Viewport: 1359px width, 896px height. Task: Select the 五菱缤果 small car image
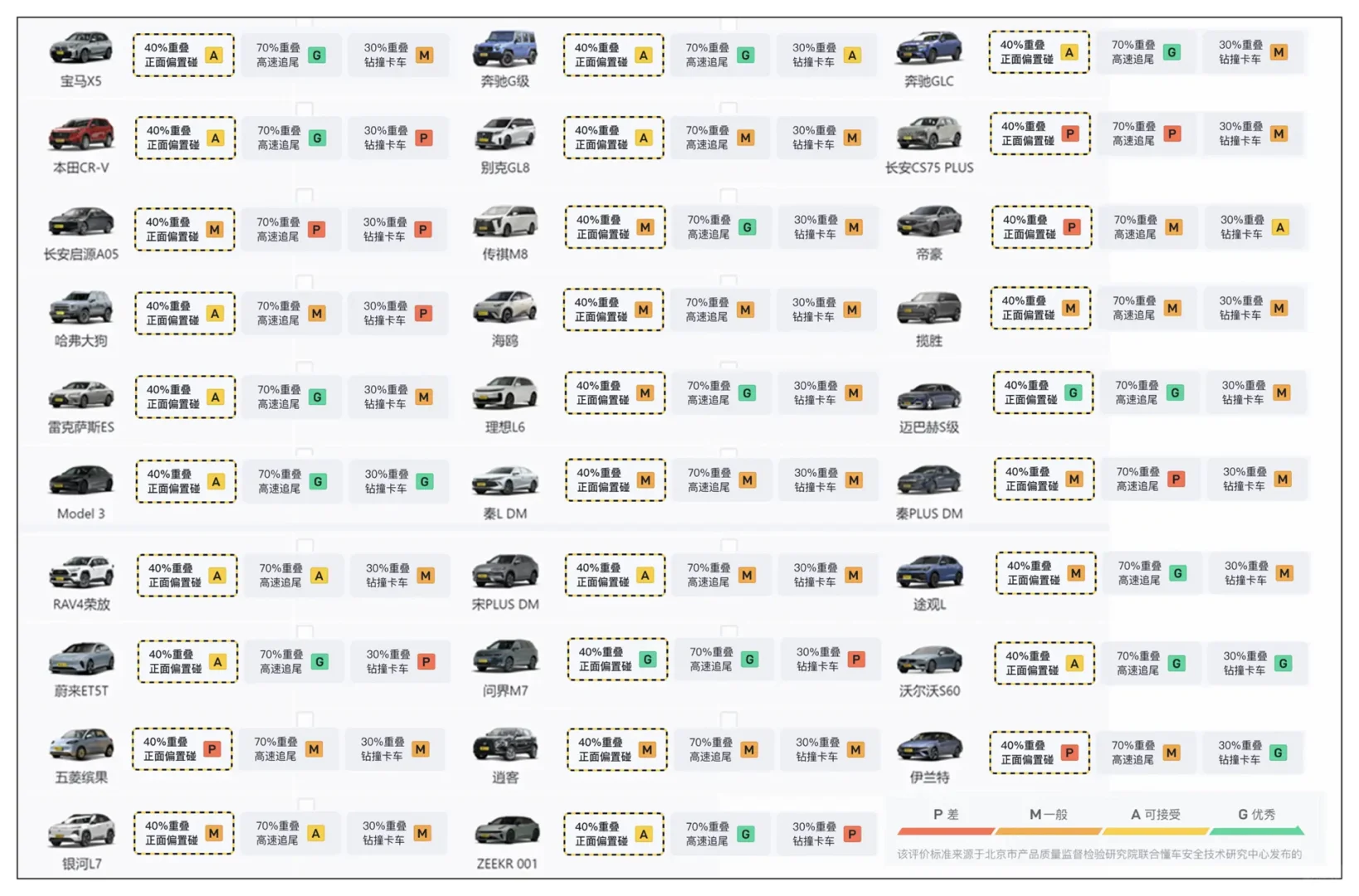coord(80,745)
